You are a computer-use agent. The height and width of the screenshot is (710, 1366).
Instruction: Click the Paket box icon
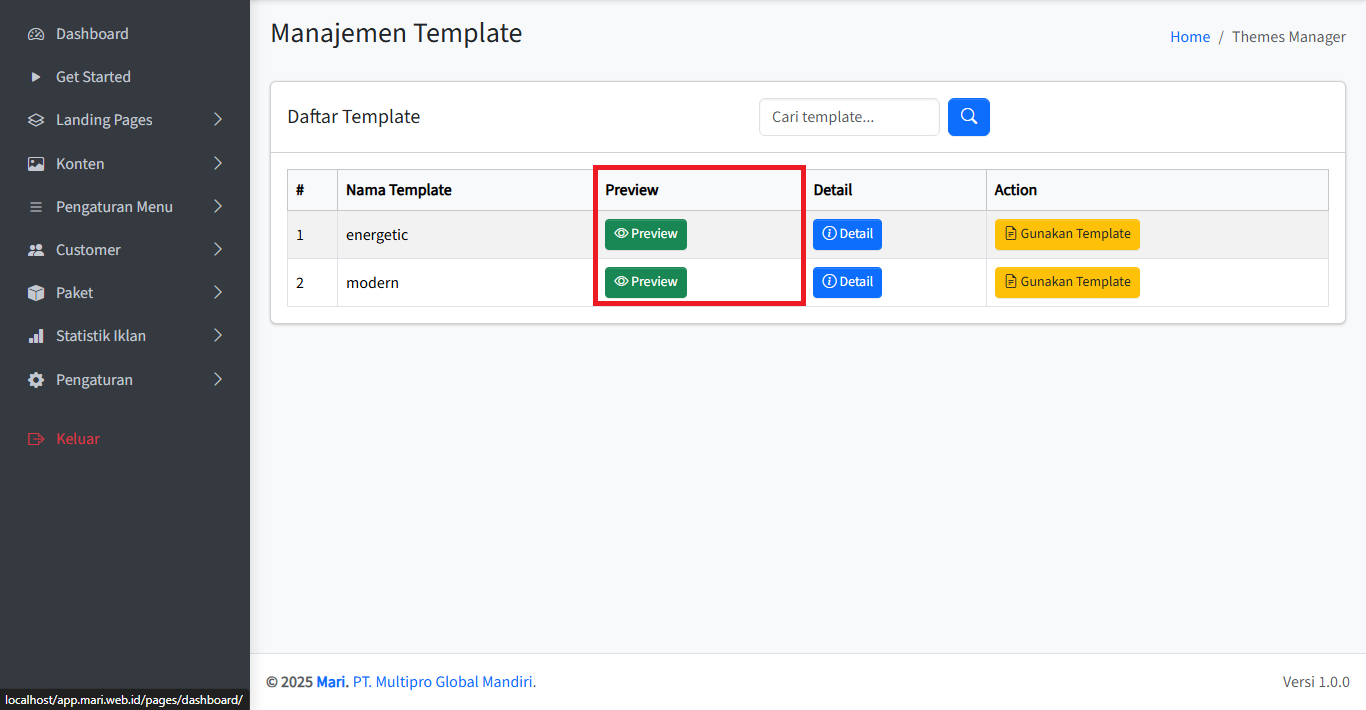36,293
